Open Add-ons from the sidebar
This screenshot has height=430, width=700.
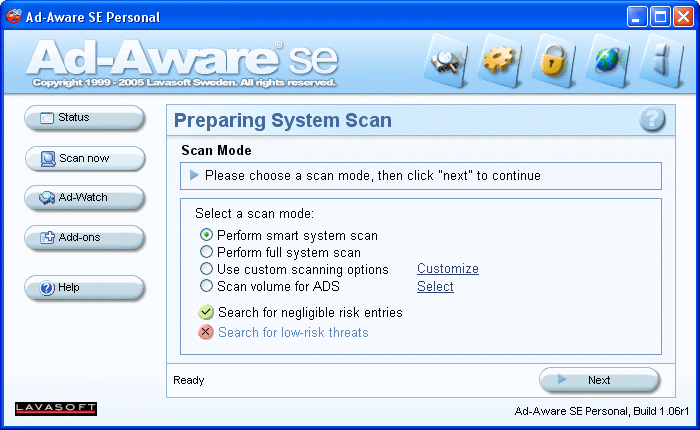tap(84, 238)
